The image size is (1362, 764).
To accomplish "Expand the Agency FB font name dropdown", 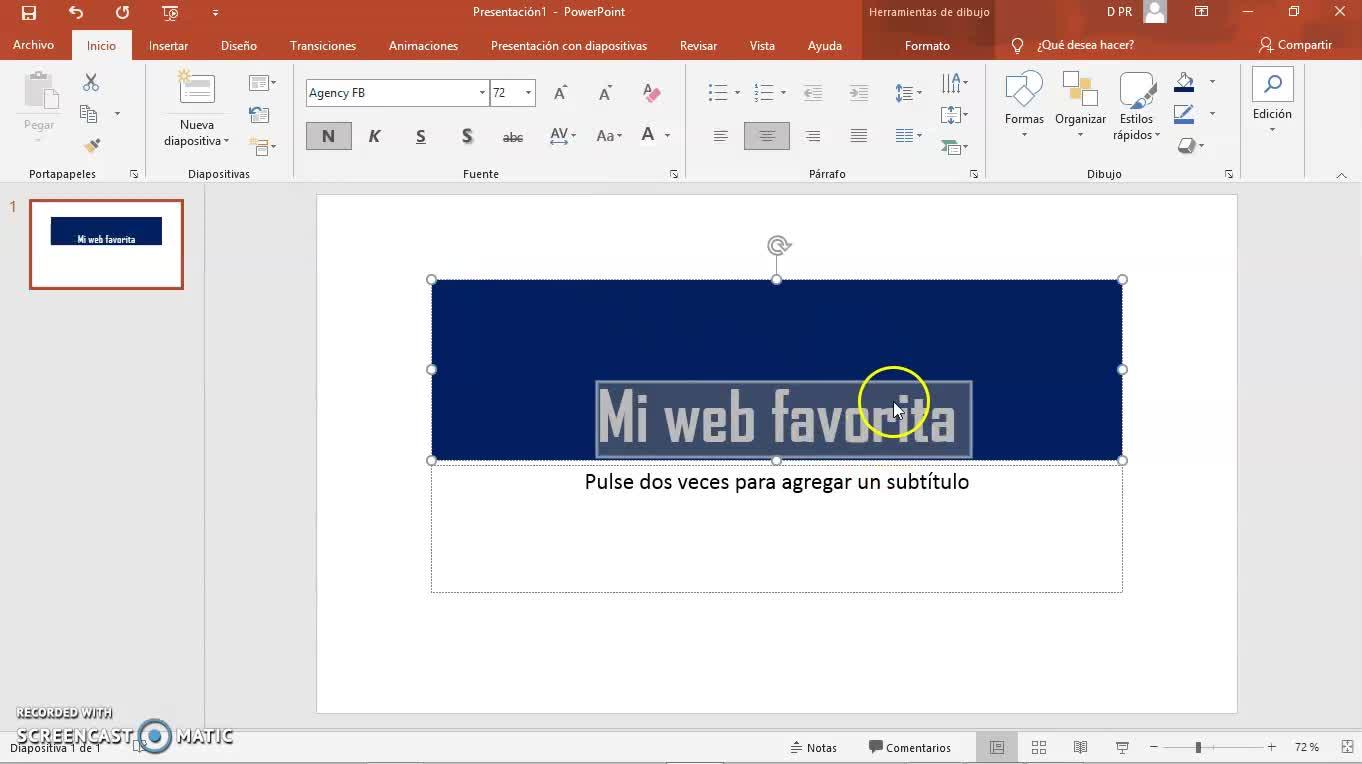I will click(482, 93).
